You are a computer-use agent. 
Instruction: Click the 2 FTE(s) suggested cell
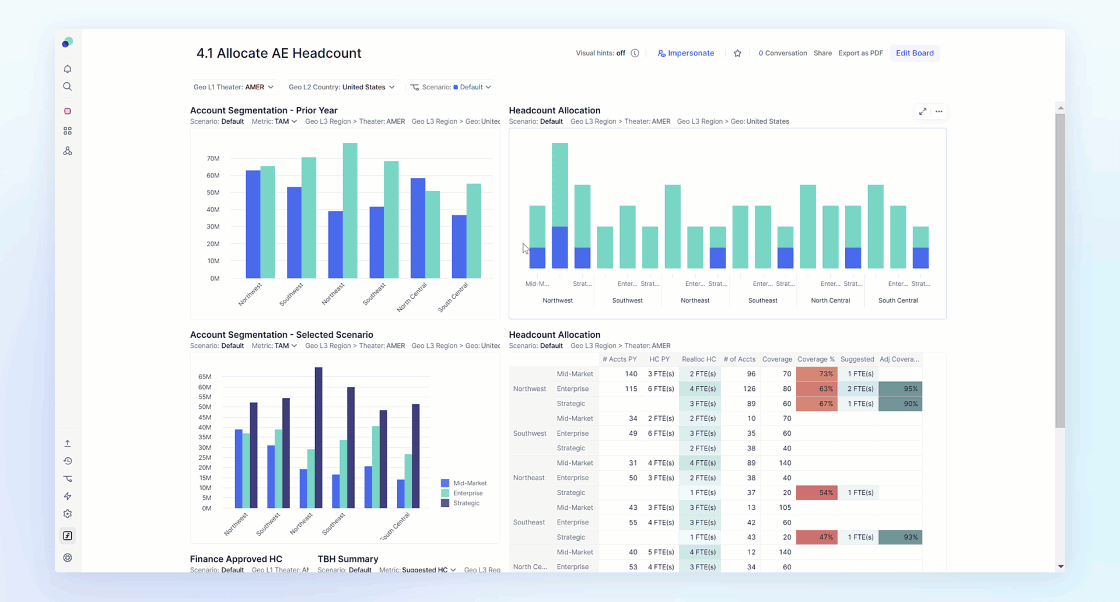[x=859, y=389]
